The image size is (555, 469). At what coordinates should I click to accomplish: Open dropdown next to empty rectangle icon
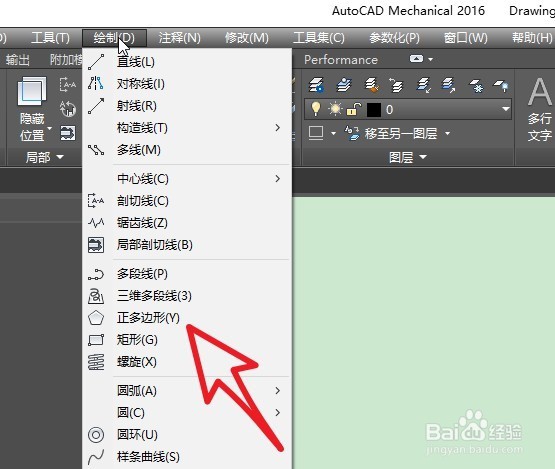(333, 133)
